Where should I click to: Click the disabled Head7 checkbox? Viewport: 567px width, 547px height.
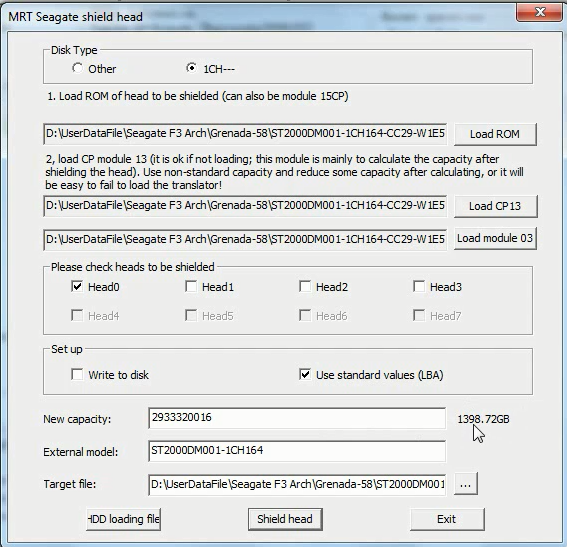(419, 316)
